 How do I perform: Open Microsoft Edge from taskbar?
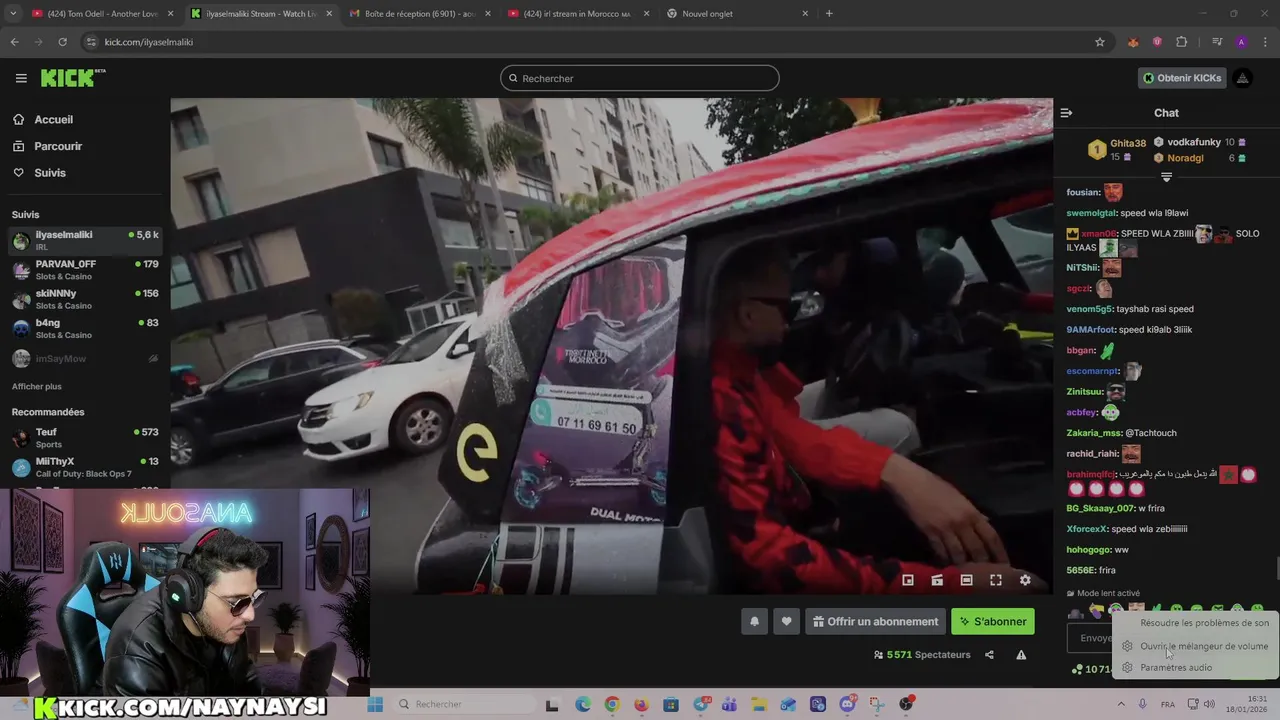pos(583,704)
